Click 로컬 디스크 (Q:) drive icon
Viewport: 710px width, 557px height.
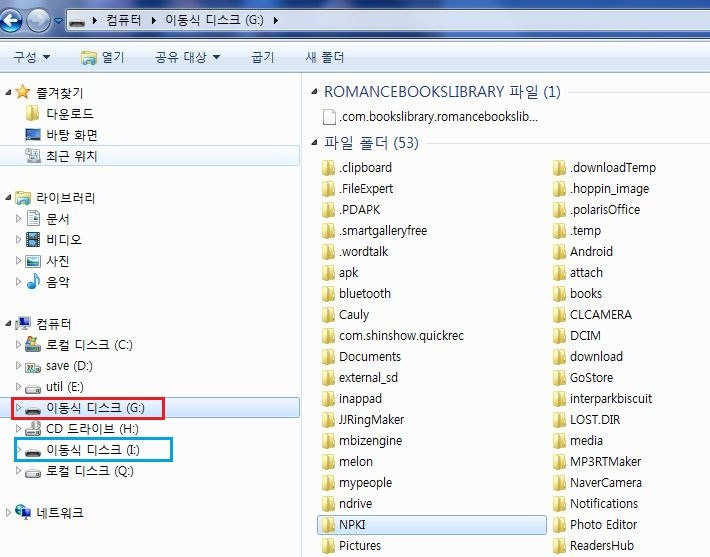[33, 472]
